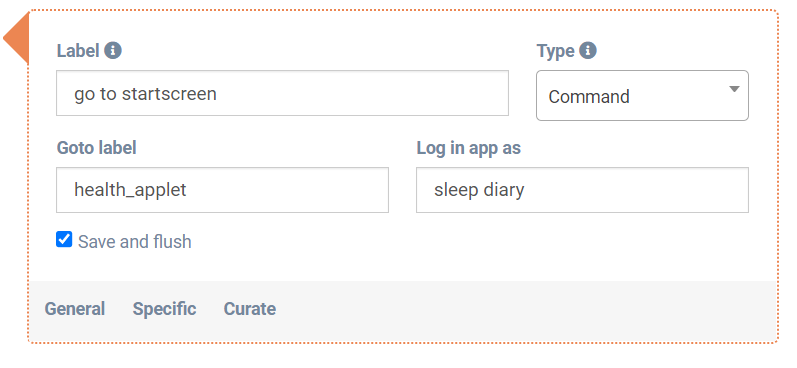
Task: Select the 'Log in app as' input field
Action: (x=582, y=190)
